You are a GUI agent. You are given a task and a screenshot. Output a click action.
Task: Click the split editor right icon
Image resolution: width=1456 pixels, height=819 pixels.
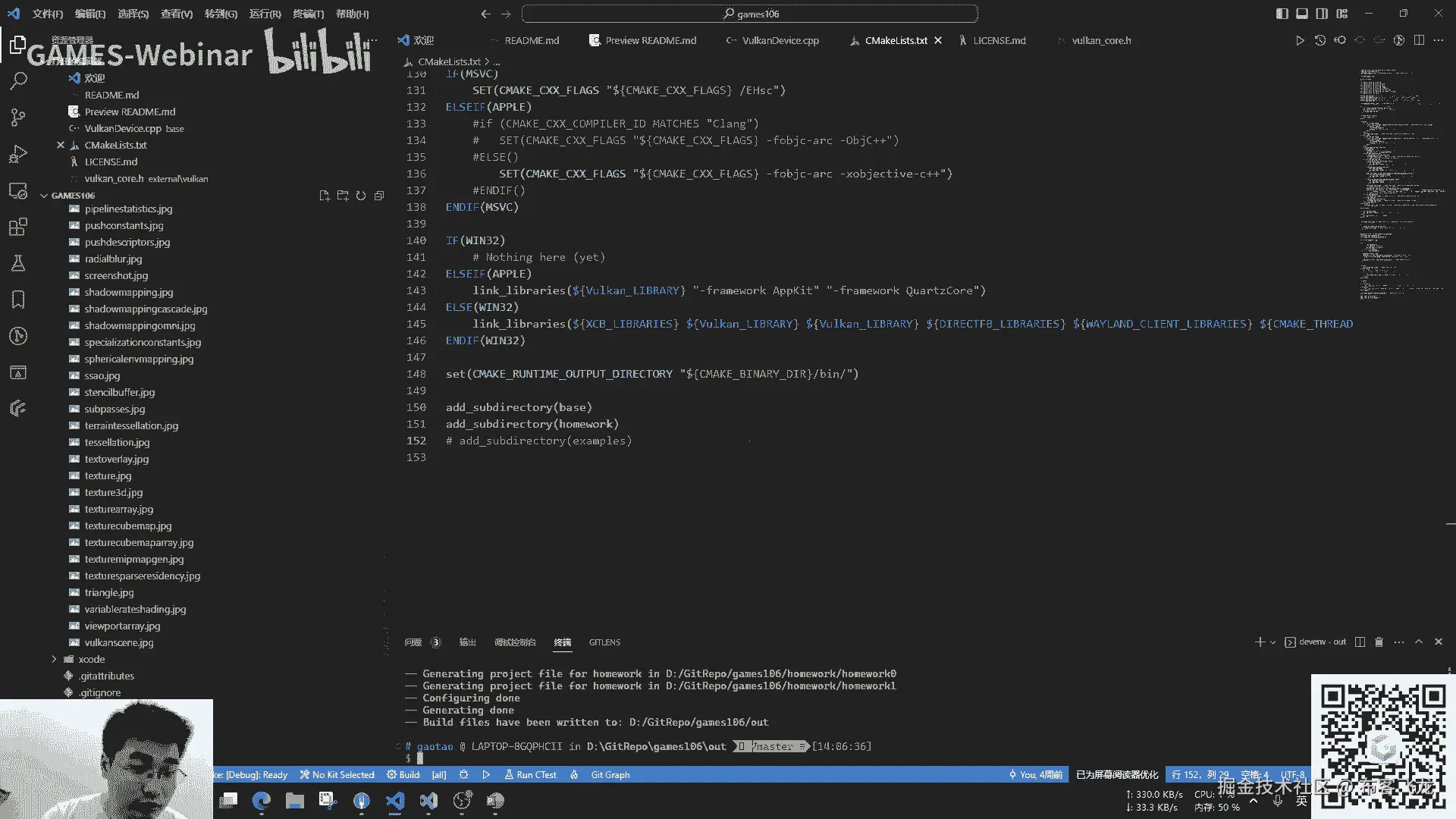pos(1419,40)
